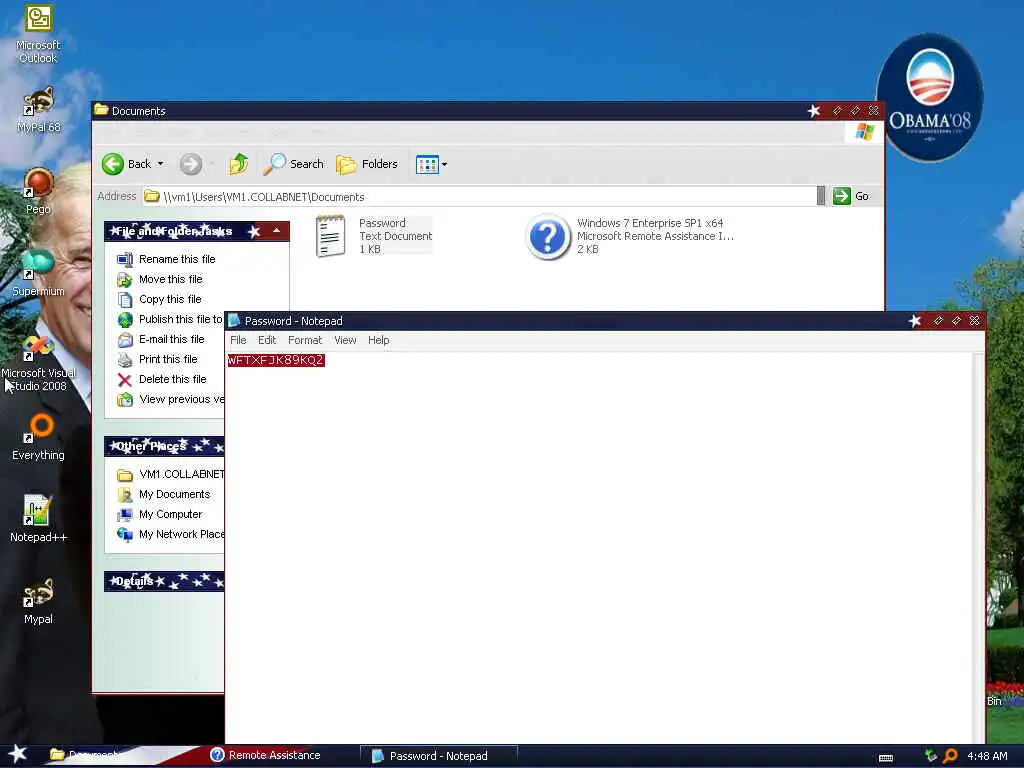
Task: Open address bar dropdown arrow
Action: point(821,196)
